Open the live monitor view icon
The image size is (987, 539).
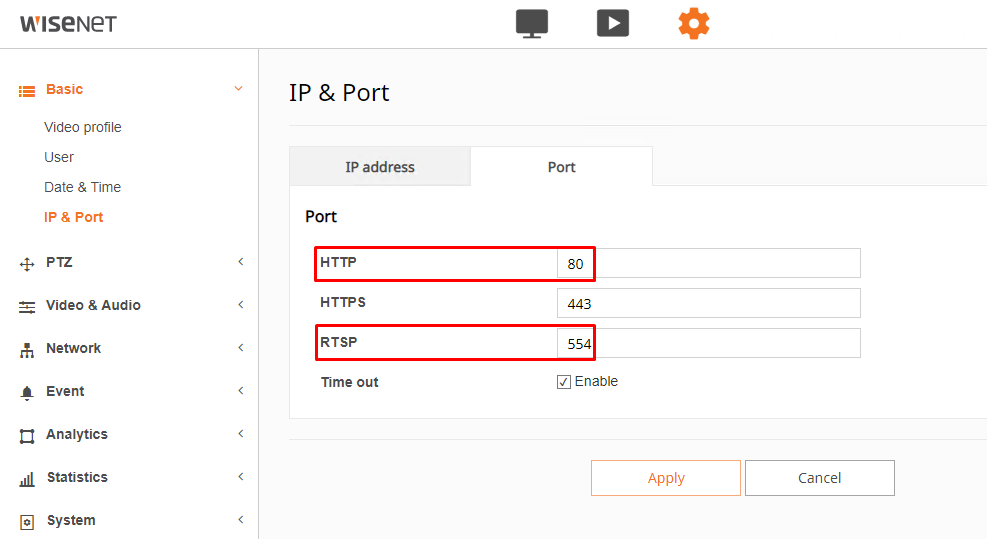pos(532,23)
